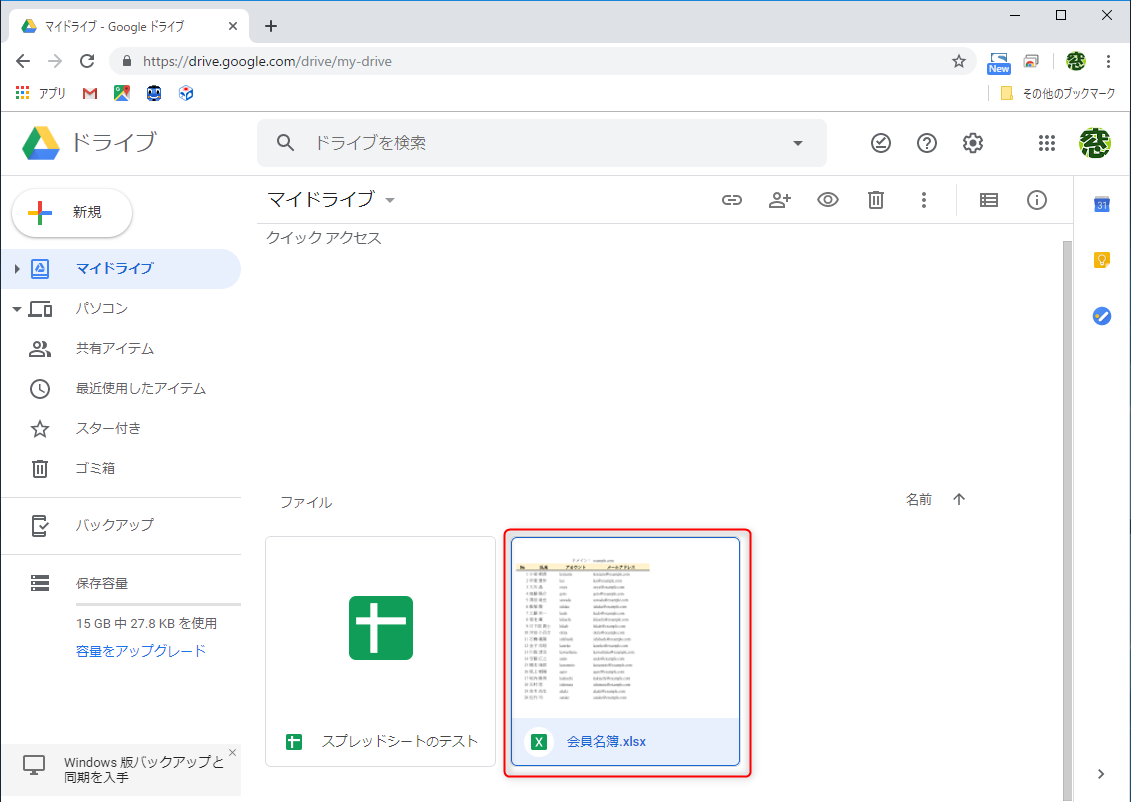Collapse the パソコン section in the sidebar
Image resolution: width=1131 pixels, height=802 pixels.
tap(17, 308)
